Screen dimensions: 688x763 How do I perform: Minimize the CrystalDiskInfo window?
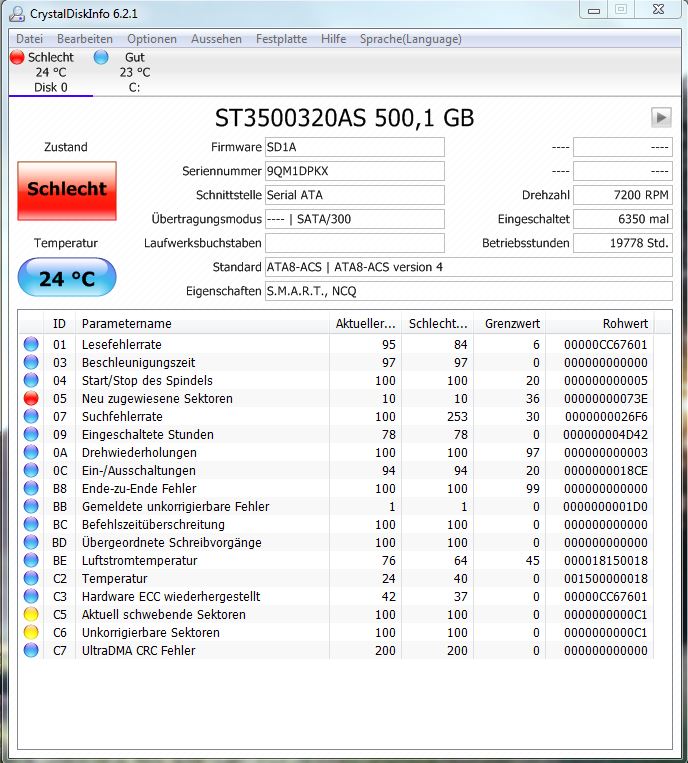click(x=594, y=10)
